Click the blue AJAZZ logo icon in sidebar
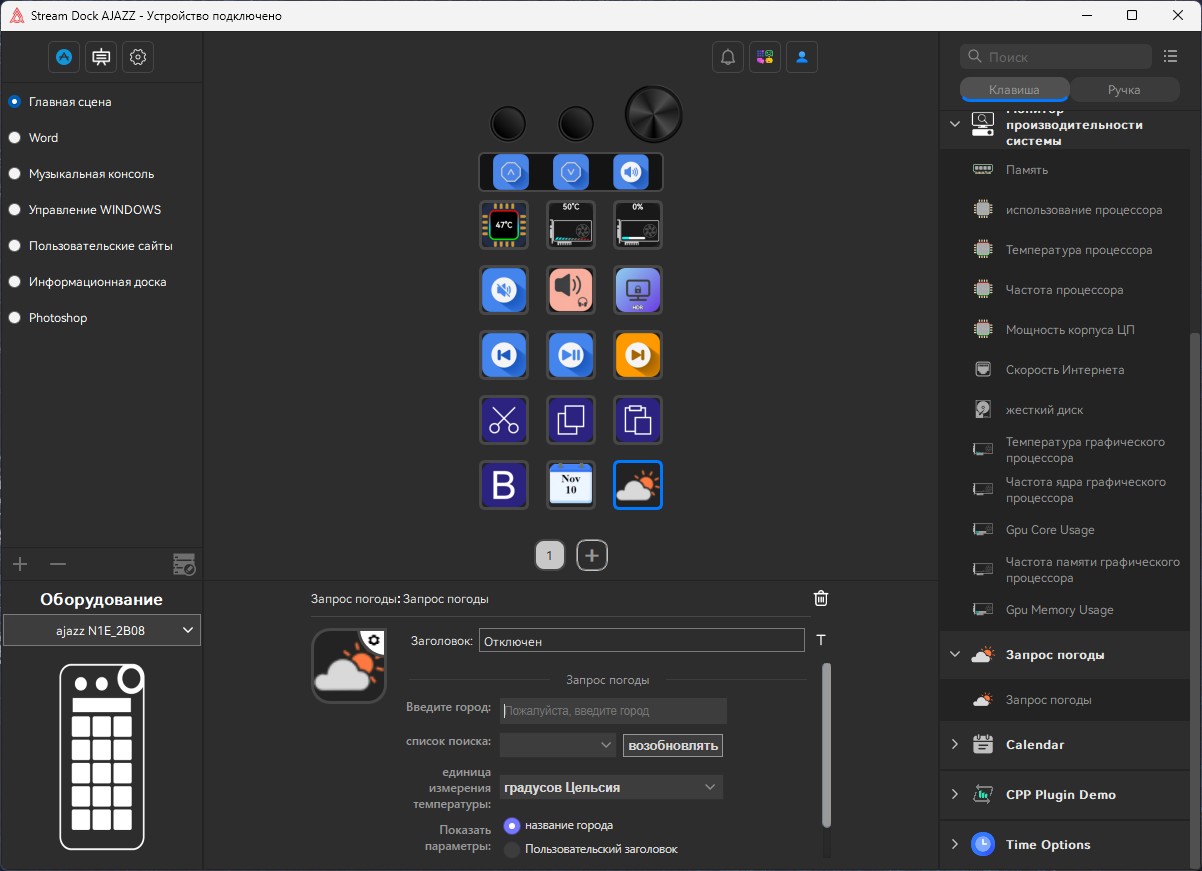Image resolution: width=1202 pixels, height=871 pixels. click(x=64, y=57)
